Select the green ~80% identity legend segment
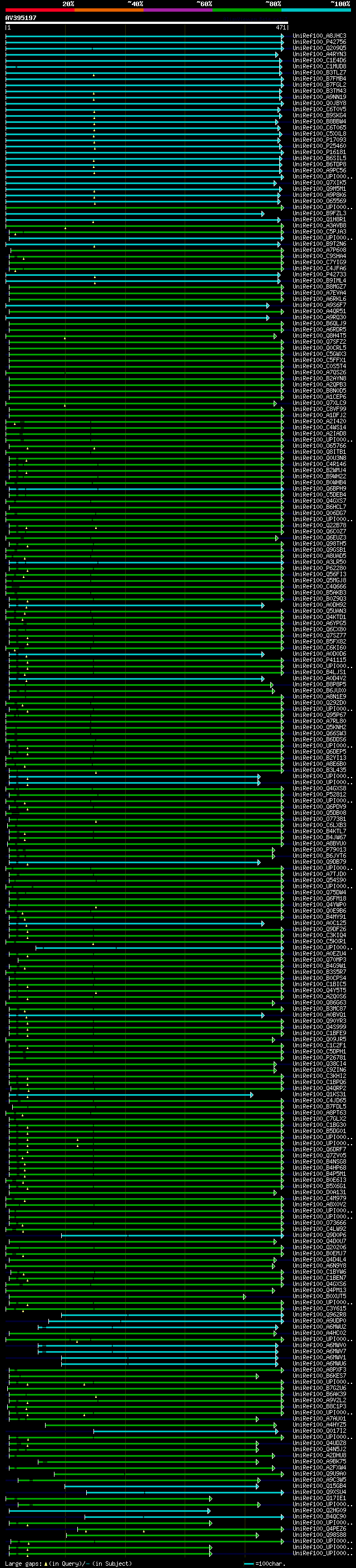 coord(246,10)
